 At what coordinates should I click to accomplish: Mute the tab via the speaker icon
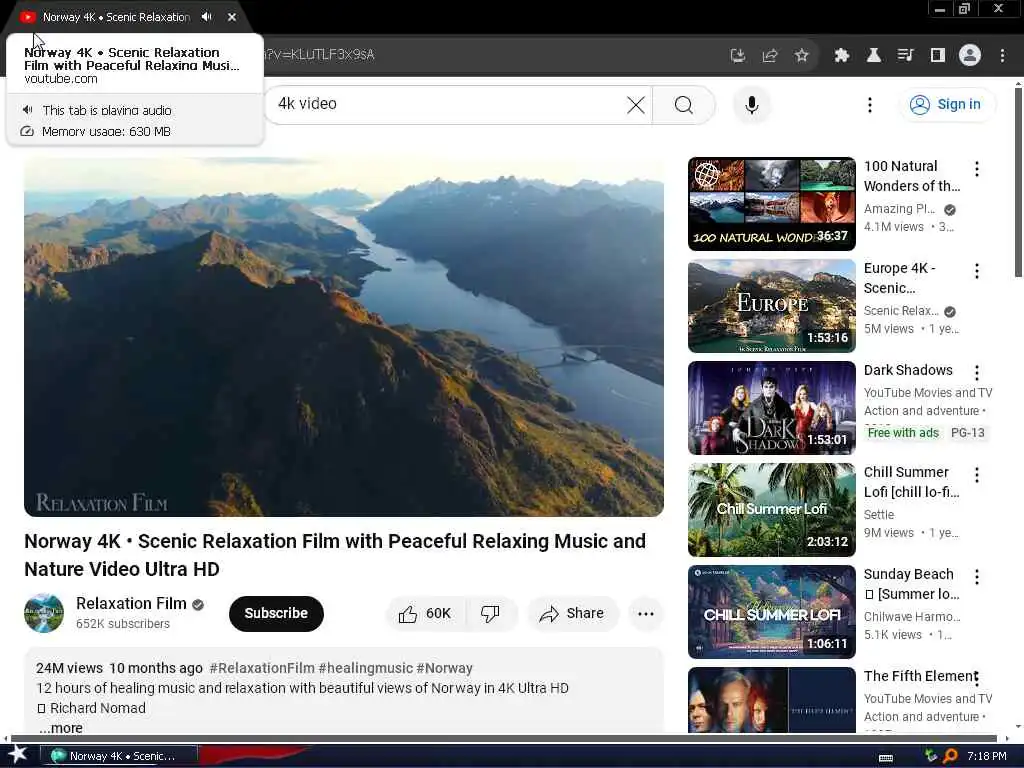206,17
